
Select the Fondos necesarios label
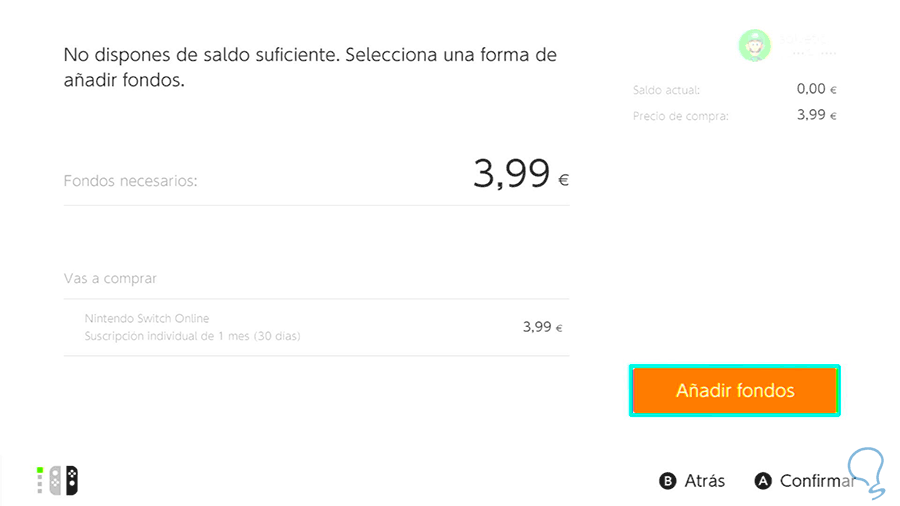click(x=130, y=181)
